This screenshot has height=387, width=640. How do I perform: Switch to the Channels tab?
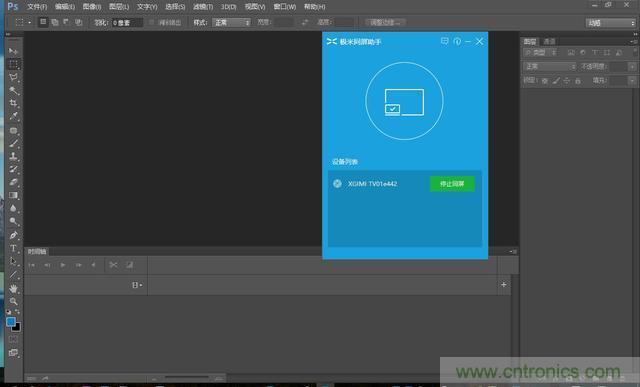tap(549, 41)
